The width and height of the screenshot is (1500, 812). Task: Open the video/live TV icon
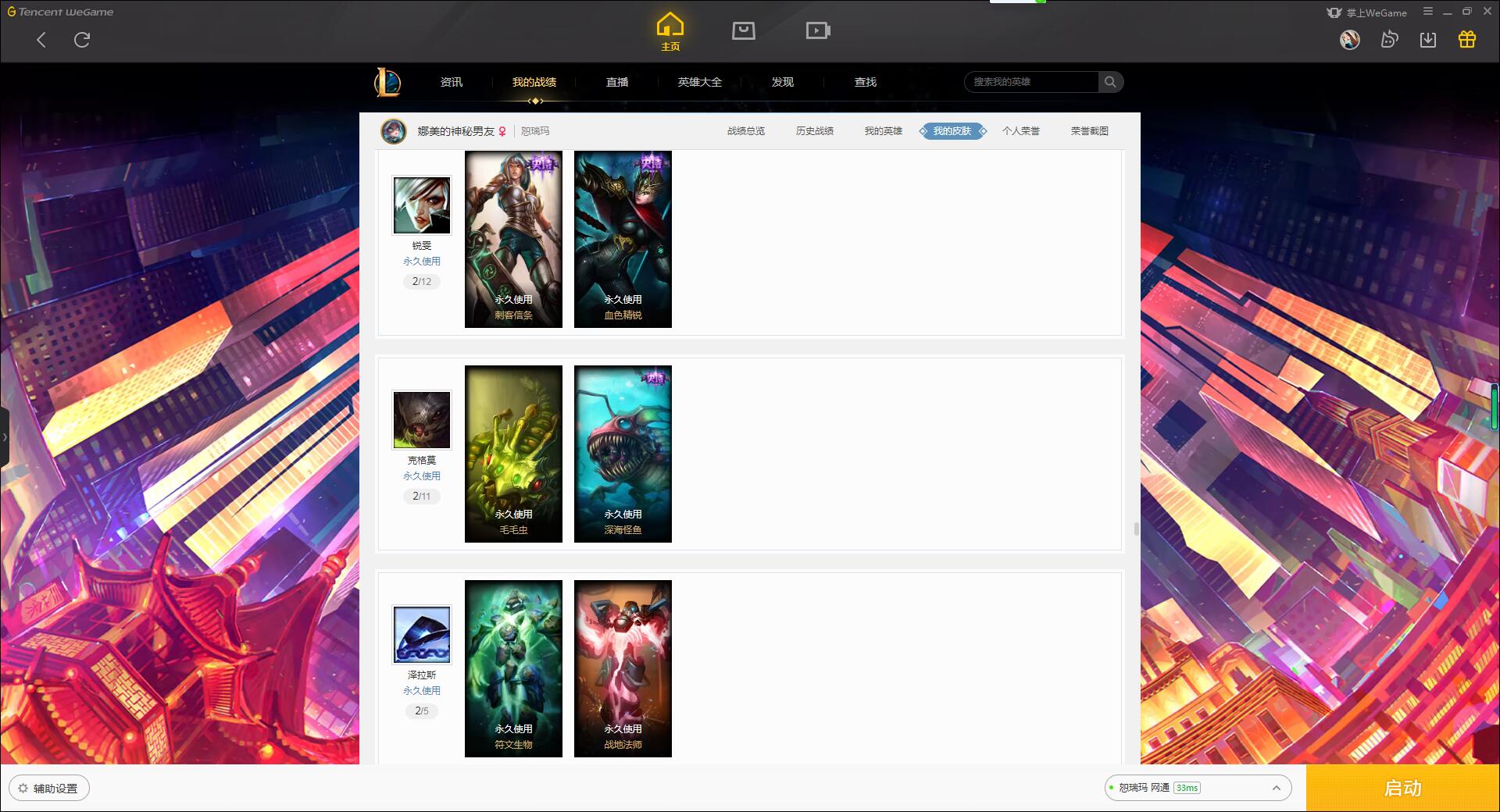[x=818, y=31]
